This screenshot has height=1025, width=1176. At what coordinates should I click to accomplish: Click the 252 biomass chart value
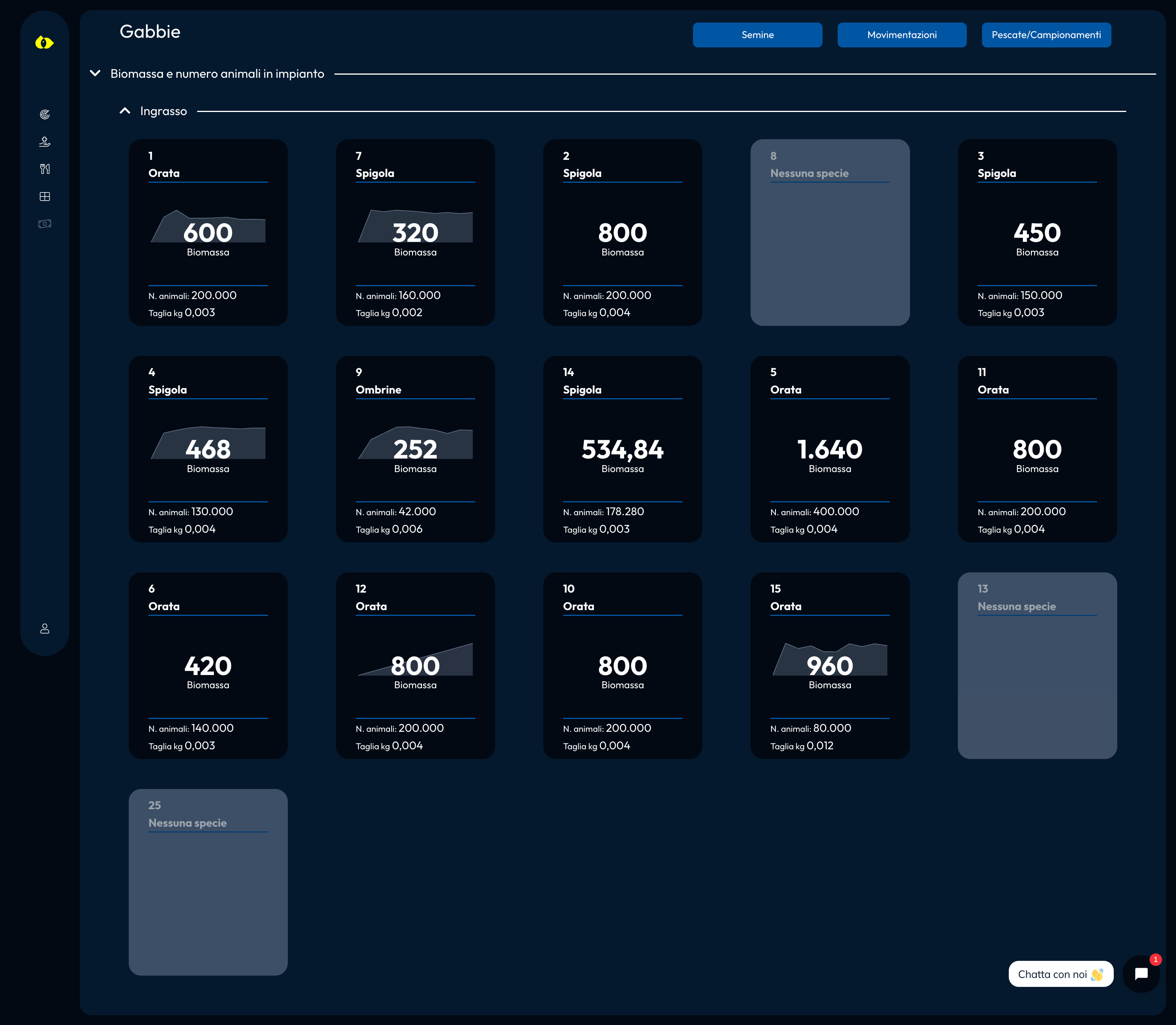pos(415,450)
